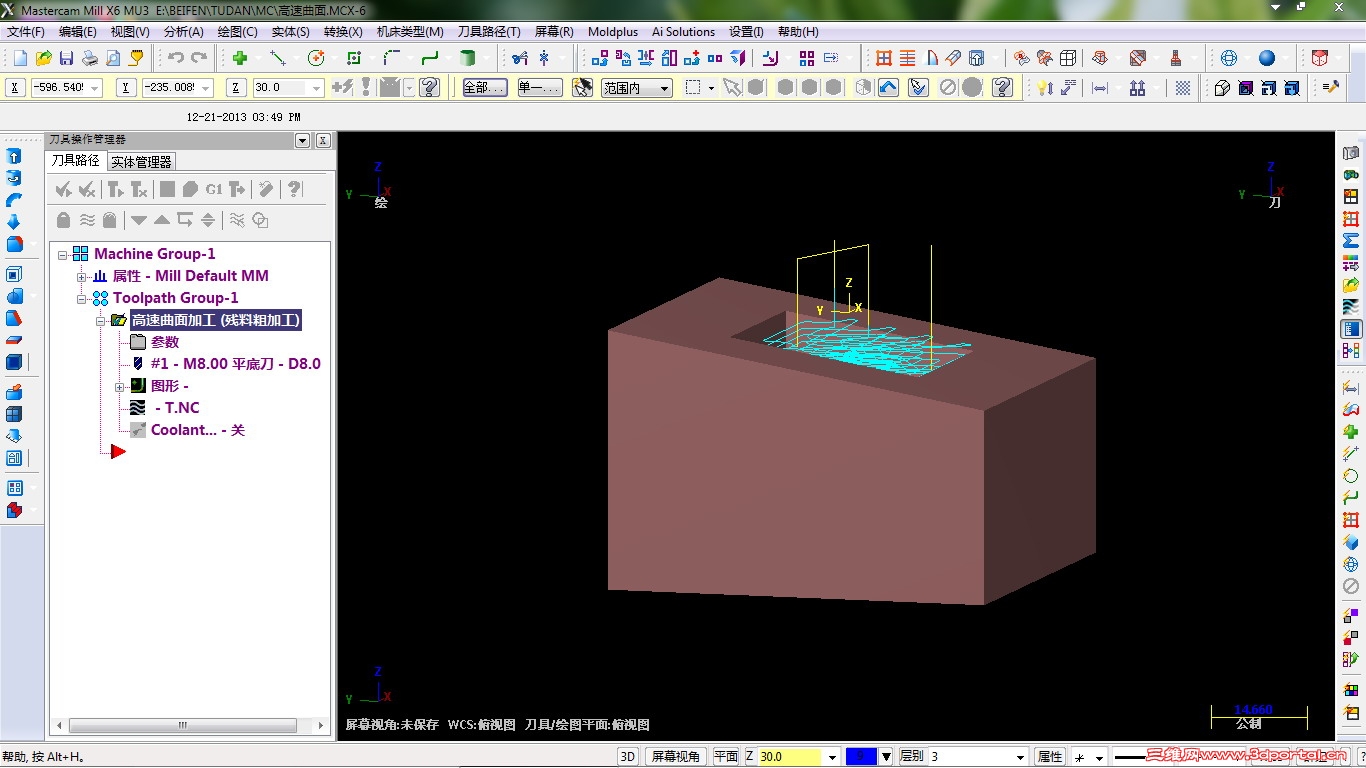The image size is (1366, 768).
Task: Collapse the Machine Group-1 tree node
Action: point(63,254)
